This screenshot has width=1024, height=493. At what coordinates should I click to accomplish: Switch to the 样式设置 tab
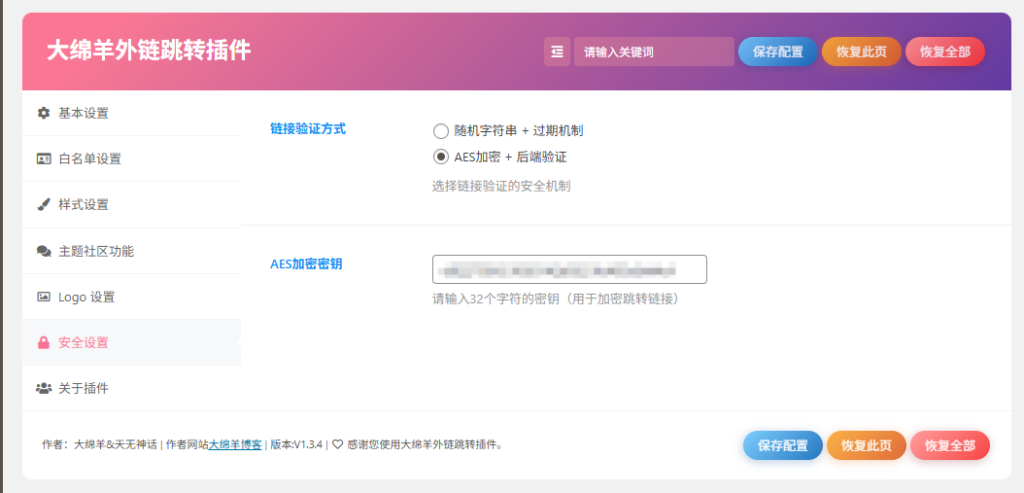[83, 205]
